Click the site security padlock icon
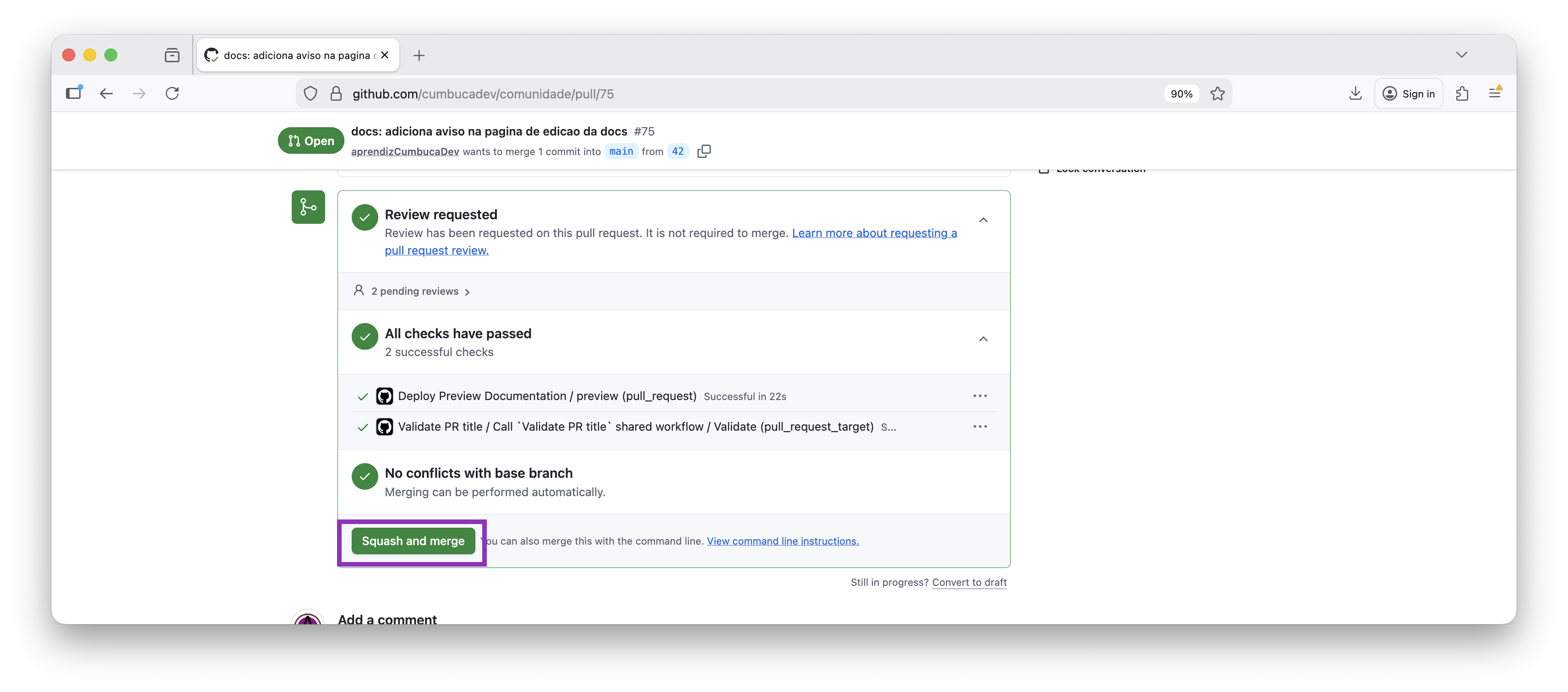Screen dimensions: 1568x692 click(335, 94)
